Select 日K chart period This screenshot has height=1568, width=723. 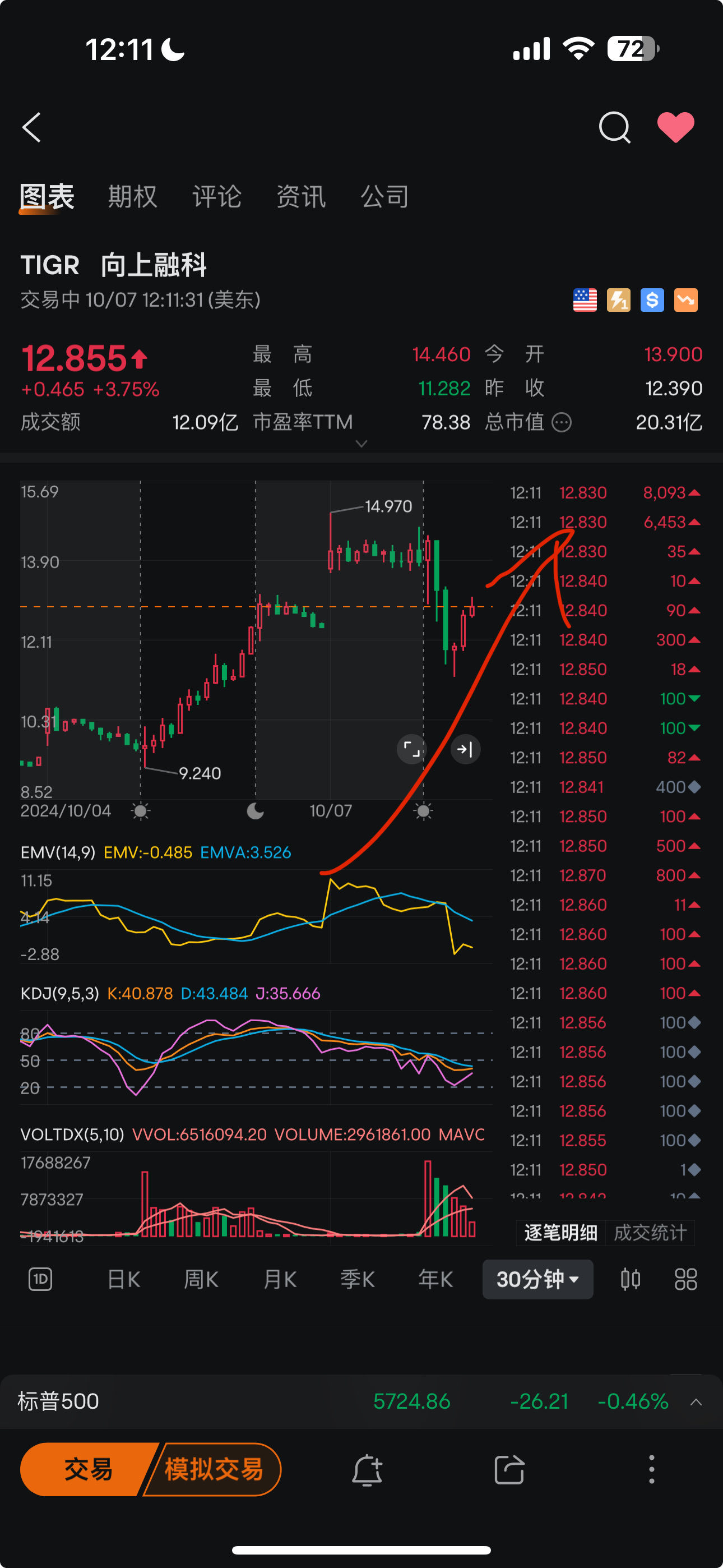[124, 1279]
